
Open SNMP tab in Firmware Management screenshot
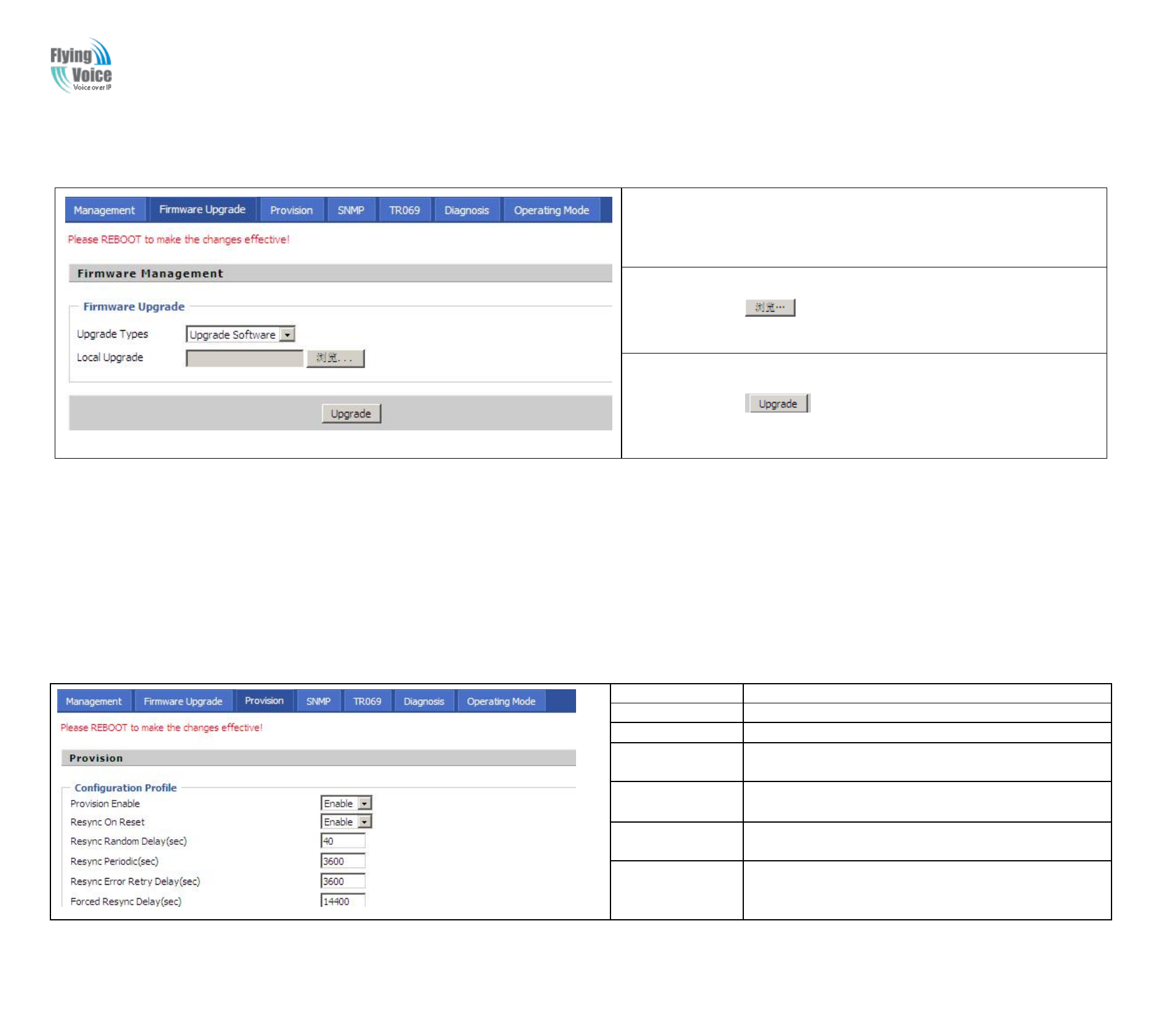tap(351, 210)
